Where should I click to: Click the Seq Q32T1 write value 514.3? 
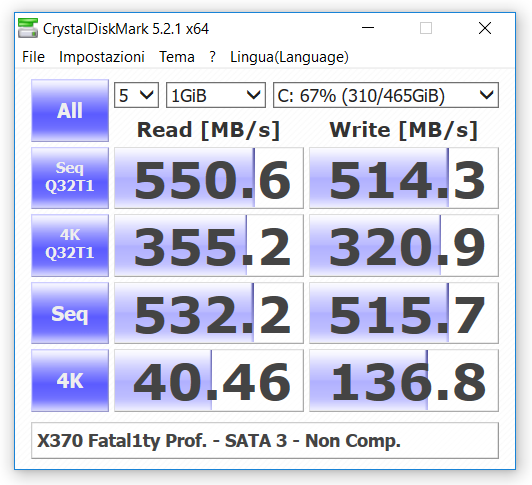(x=404, y=178)
